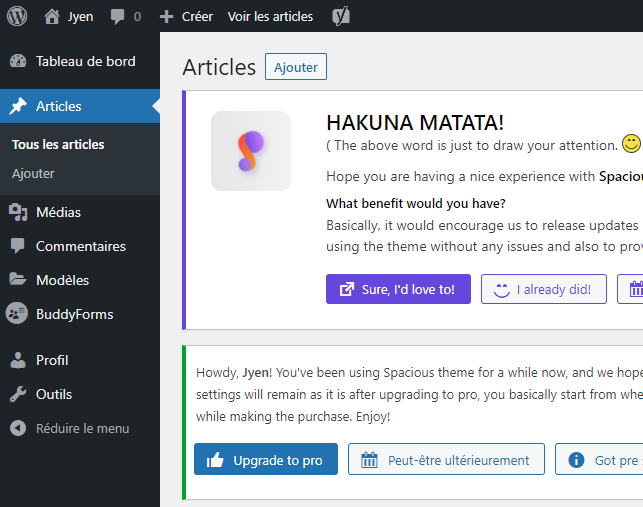Click What benefit would you have? text

(416, 203)
